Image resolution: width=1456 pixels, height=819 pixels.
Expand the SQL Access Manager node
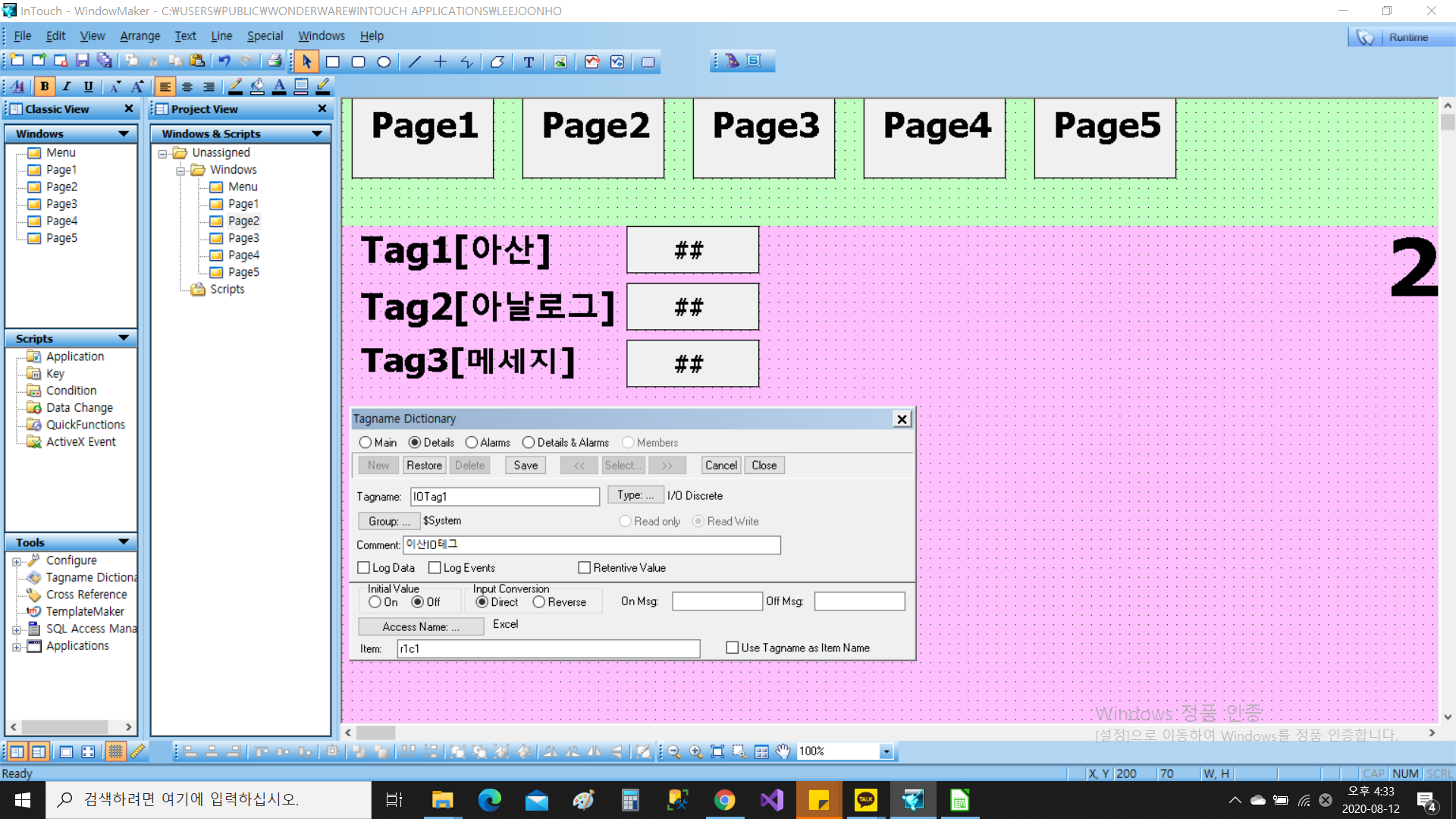(16, 630)
